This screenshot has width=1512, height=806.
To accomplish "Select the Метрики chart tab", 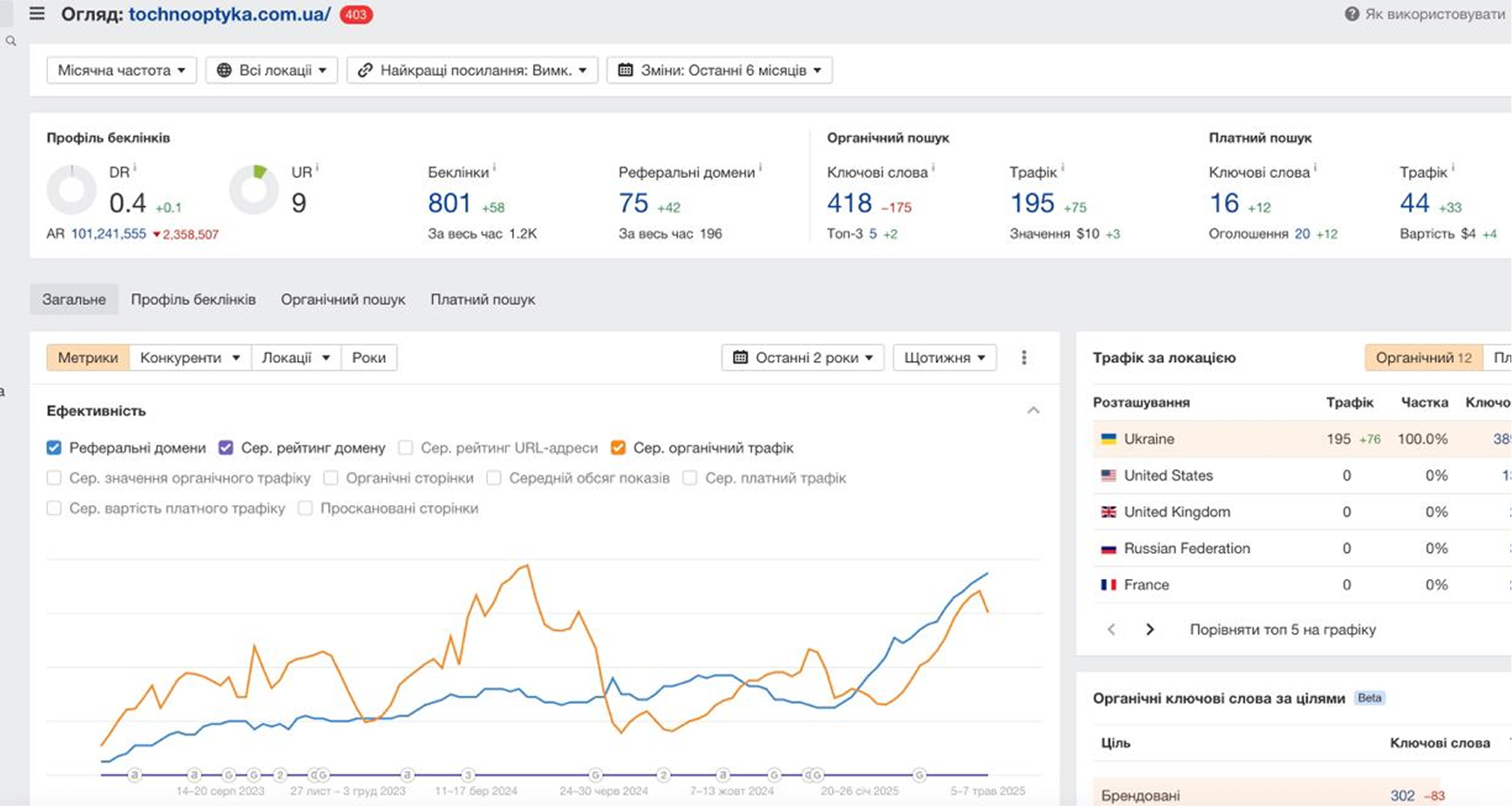I will (88, 358).
